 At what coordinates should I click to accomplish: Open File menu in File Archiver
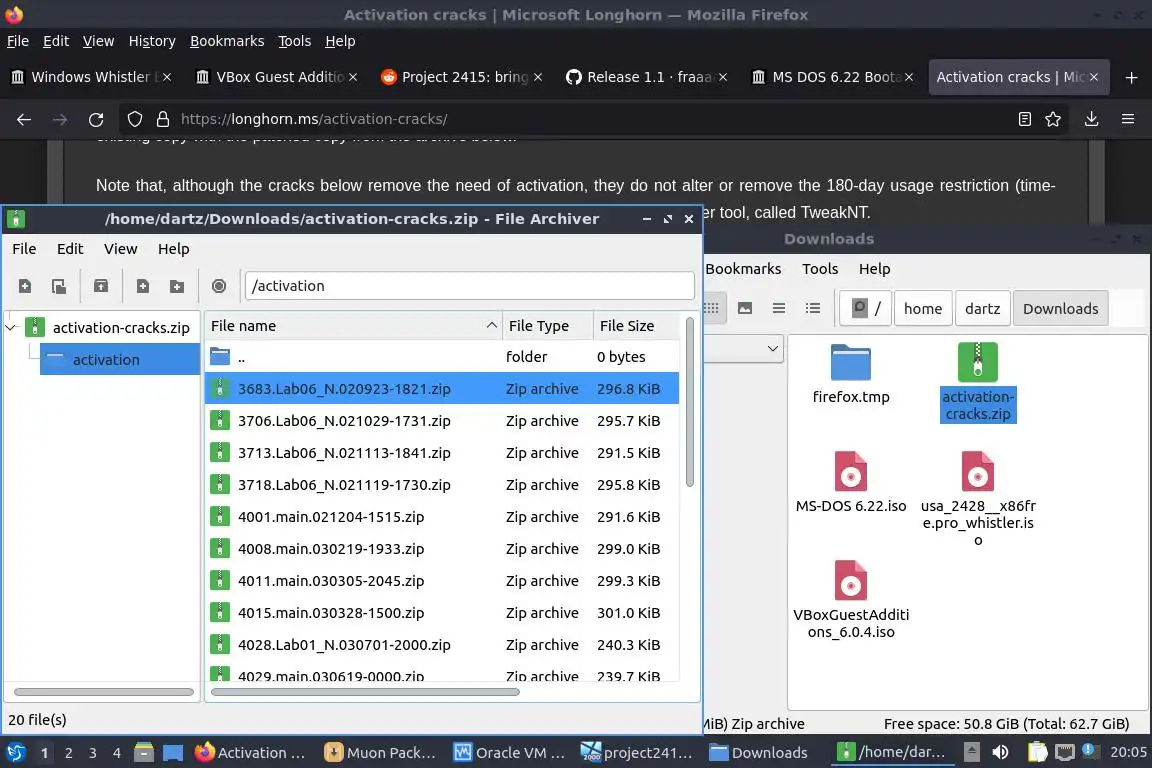click(x=24, y=248)
